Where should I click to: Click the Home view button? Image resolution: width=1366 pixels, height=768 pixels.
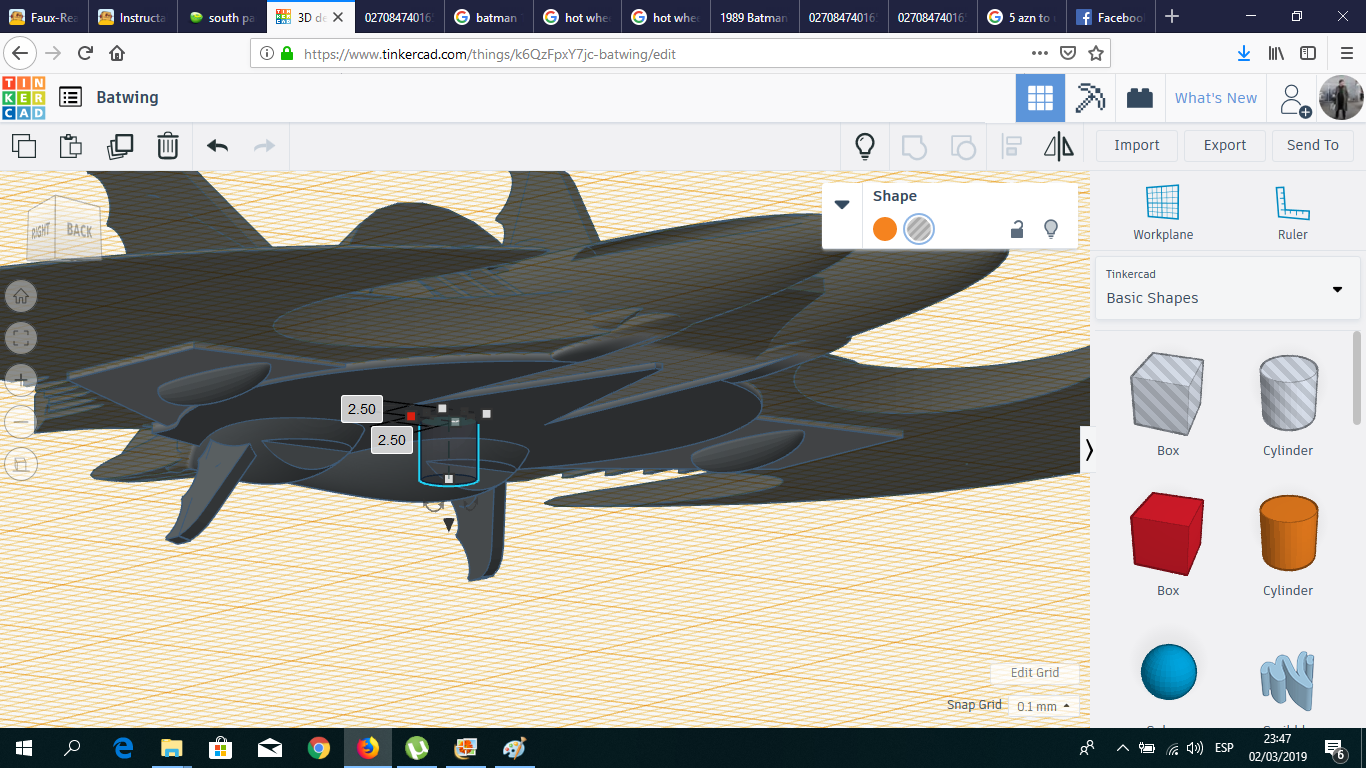[21, 295]
